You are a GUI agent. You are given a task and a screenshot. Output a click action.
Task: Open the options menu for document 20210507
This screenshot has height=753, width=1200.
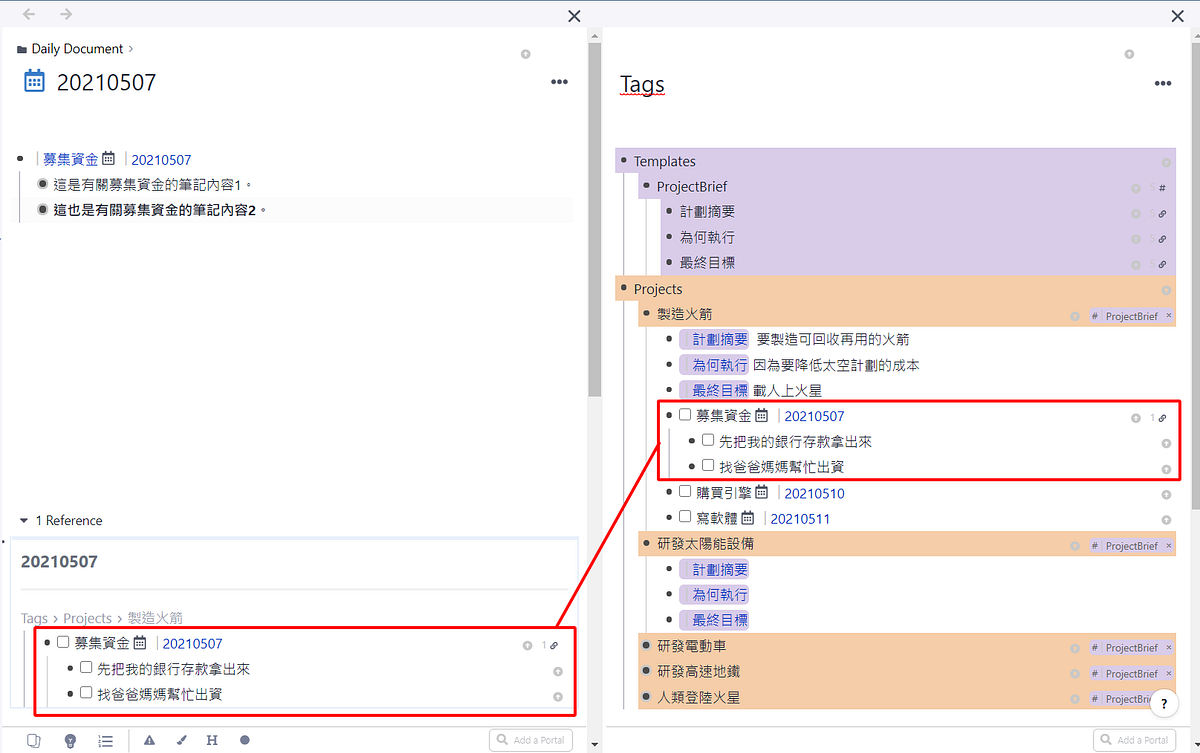pos(558,81)
